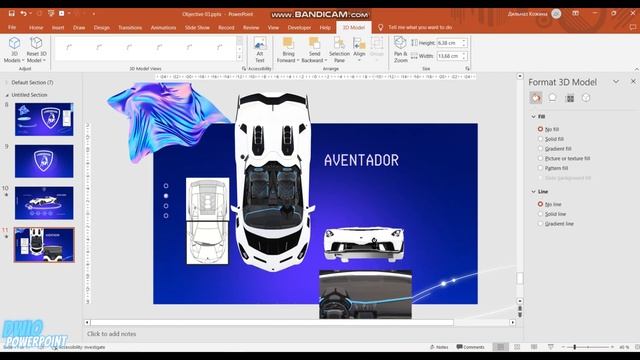Screen dimensions: 640x360
Task: Click the Fit slide to window icon
Action: point(637,347)
